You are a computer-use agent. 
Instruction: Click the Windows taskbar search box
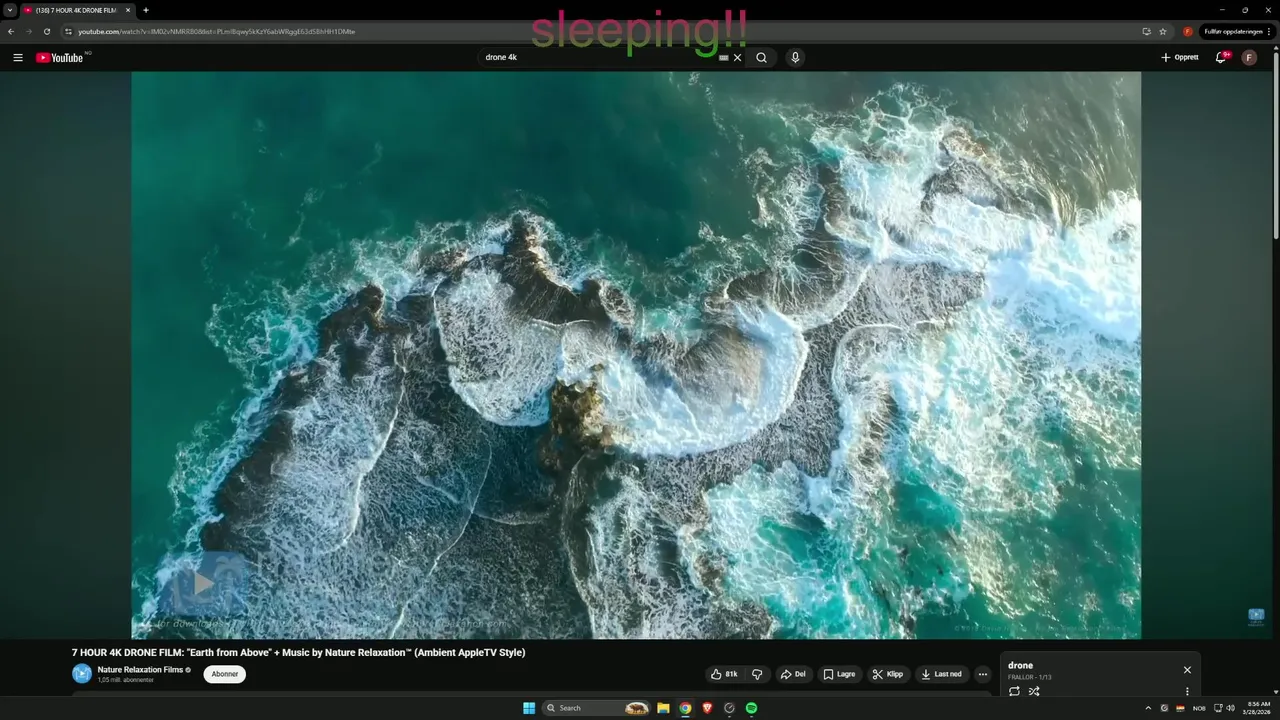click(x=597, y=708)
